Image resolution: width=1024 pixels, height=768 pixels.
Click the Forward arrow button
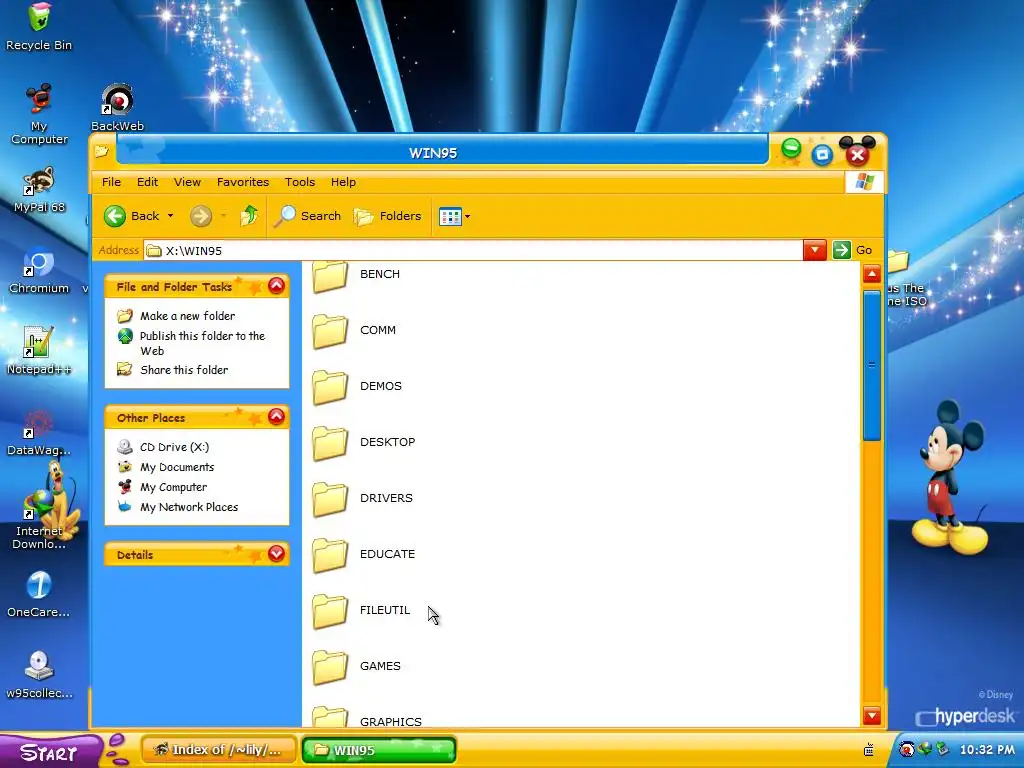[x=201, y=216]
